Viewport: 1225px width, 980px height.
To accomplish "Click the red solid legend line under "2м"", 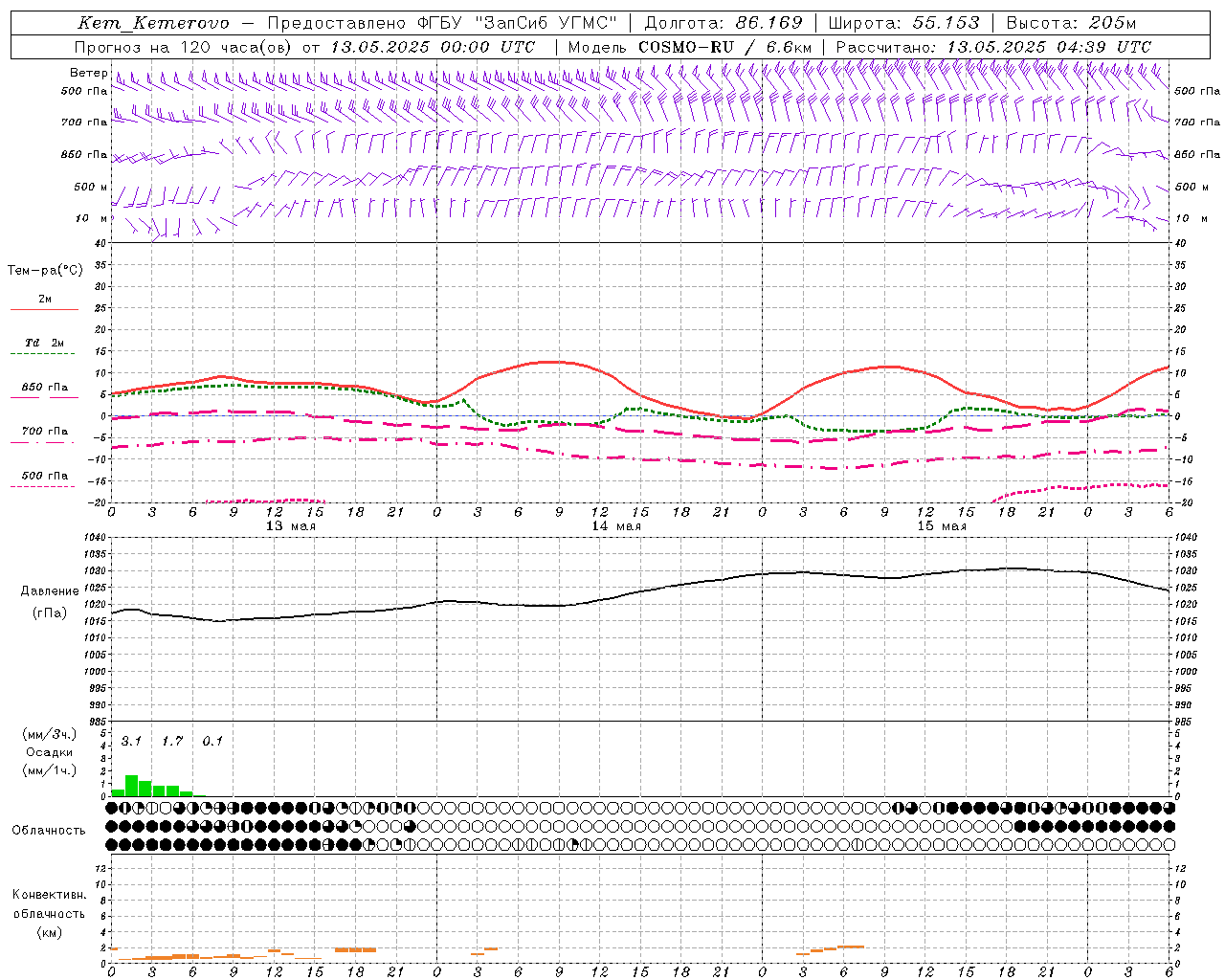I will [x=45, y=310].
